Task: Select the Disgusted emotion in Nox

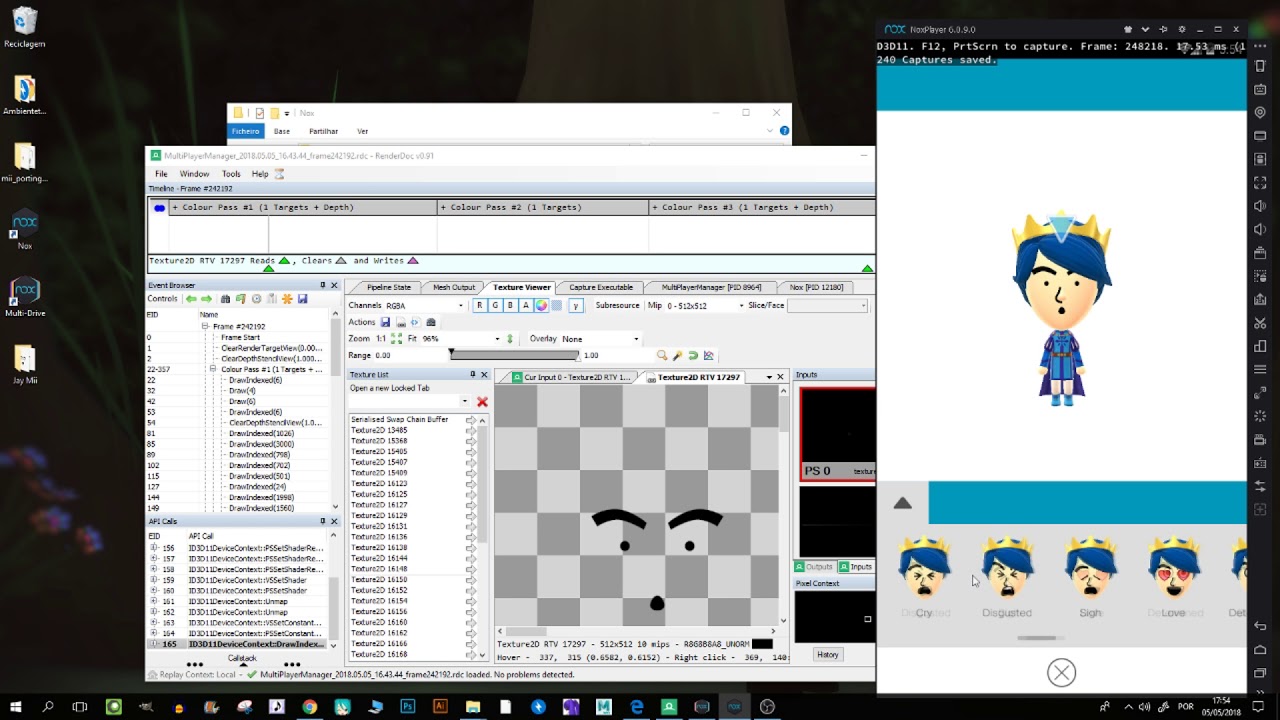Action: pos(1007,577)
